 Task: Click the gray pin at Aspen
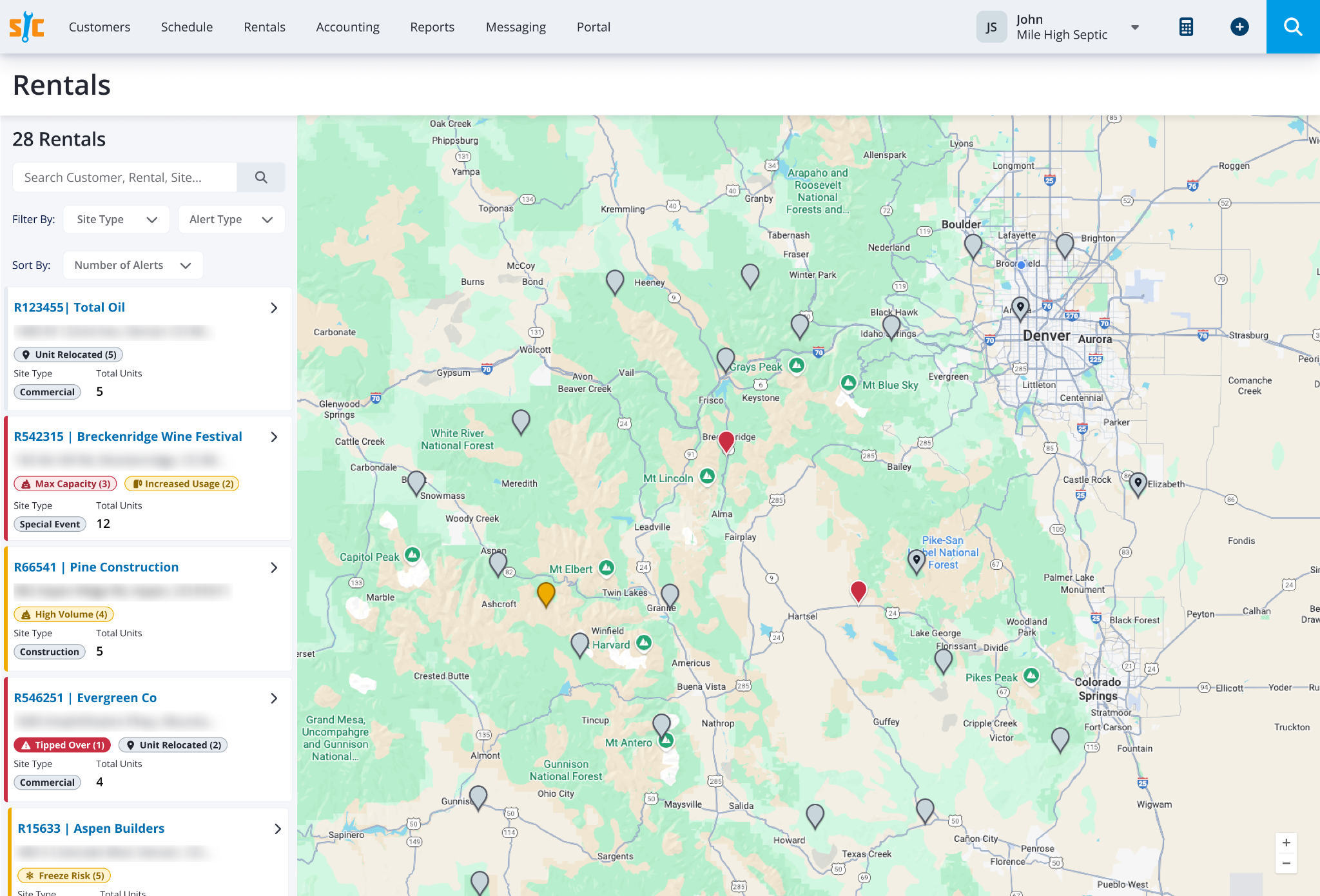[x=498, y=563]
